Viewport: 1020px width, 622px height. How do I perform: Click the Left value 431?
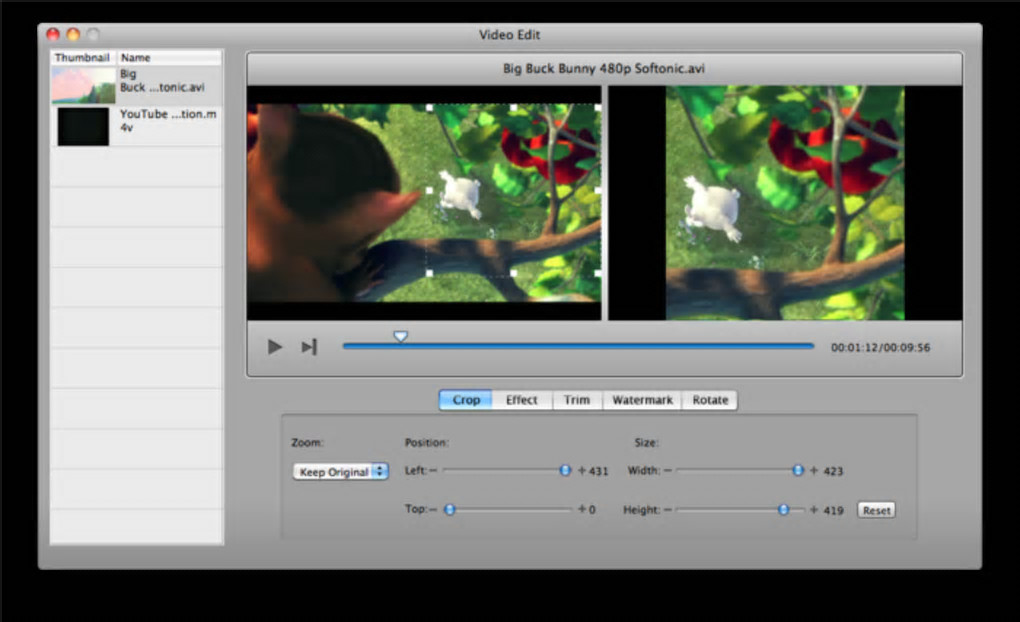pyautogui.click(x=598, y=471)
